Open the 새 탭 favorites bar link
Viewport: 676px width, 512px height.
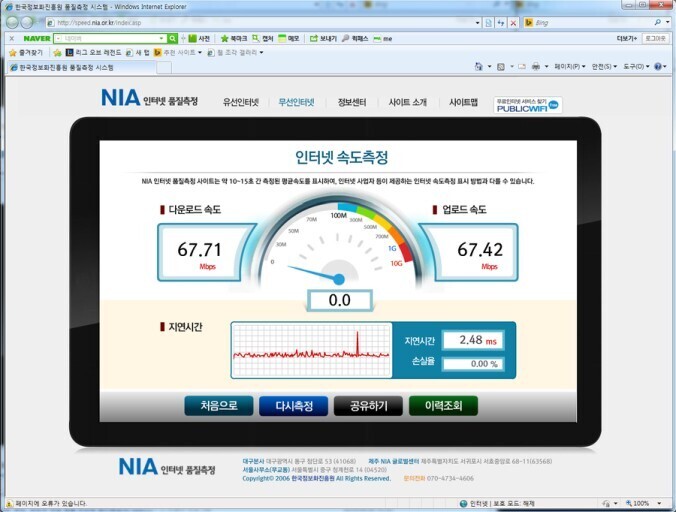tap(138, 53)
